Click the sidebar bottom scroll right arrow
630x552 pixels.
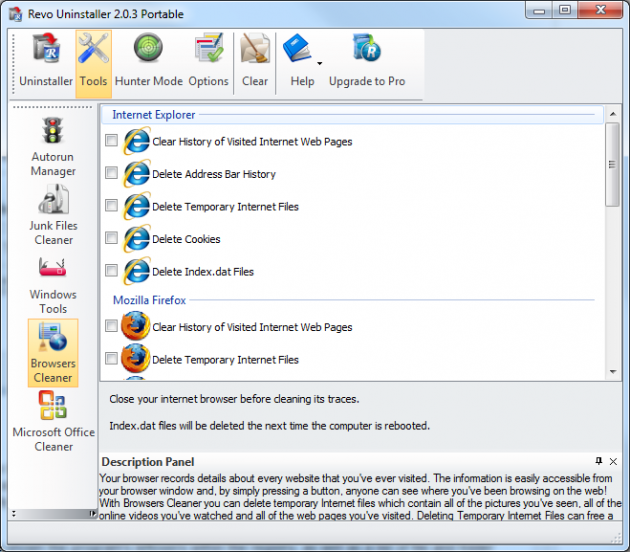[93, 514]
